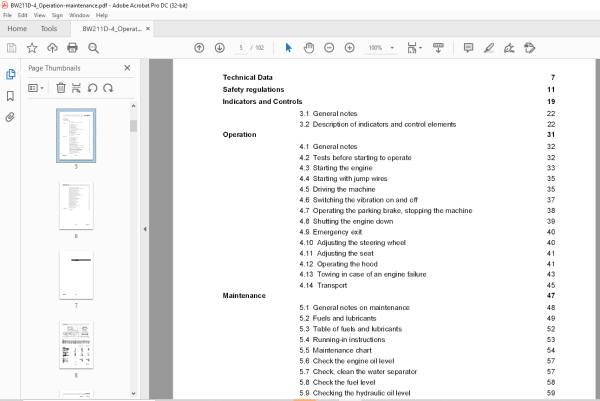The height and width of the screenshot is (401, 600).
Task: Open the Edit menu
Action: click(23, 15)
